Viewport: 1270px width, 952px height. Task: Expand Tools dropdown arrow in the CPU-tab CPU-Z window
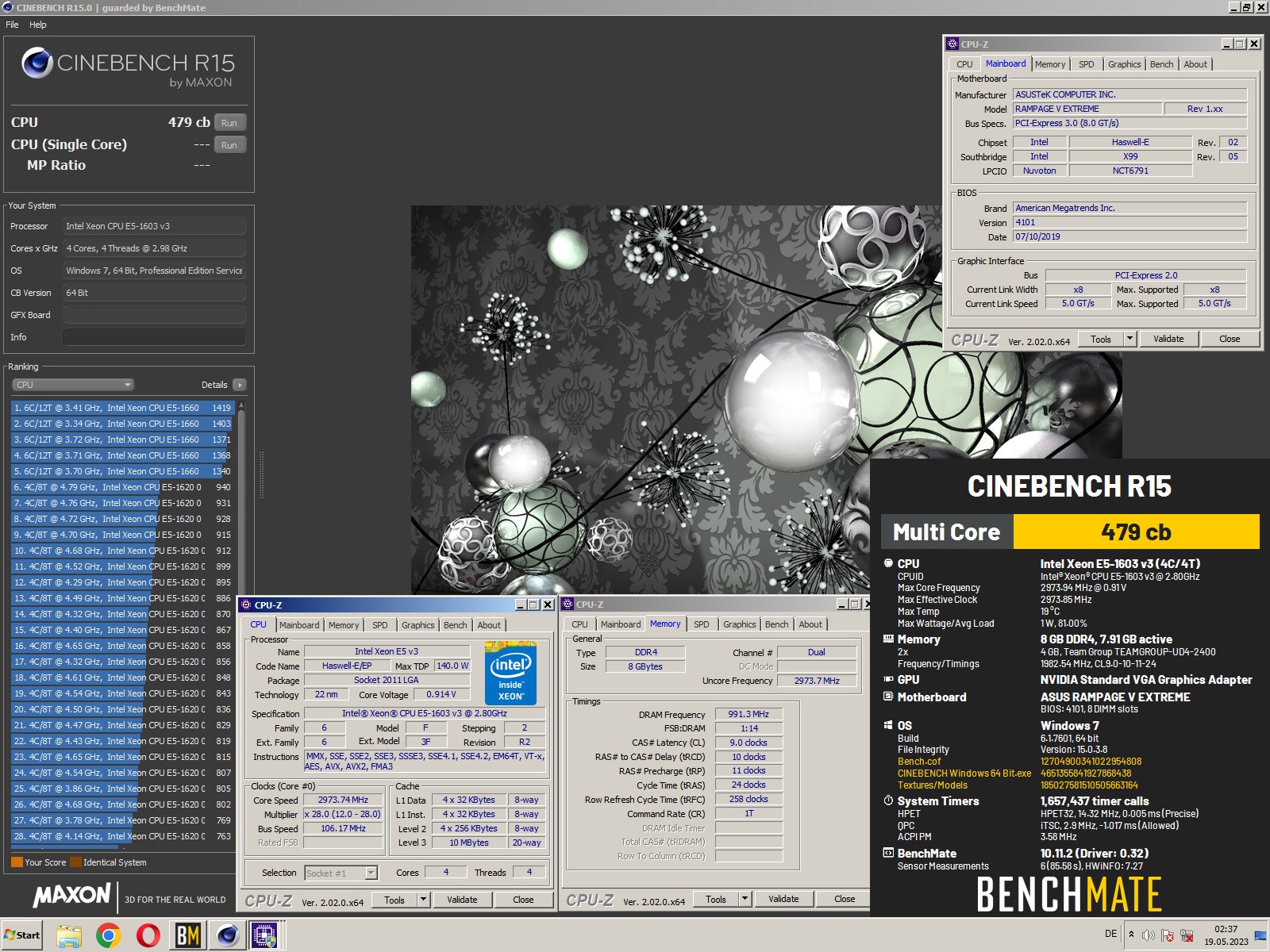[x=424, y=900]
